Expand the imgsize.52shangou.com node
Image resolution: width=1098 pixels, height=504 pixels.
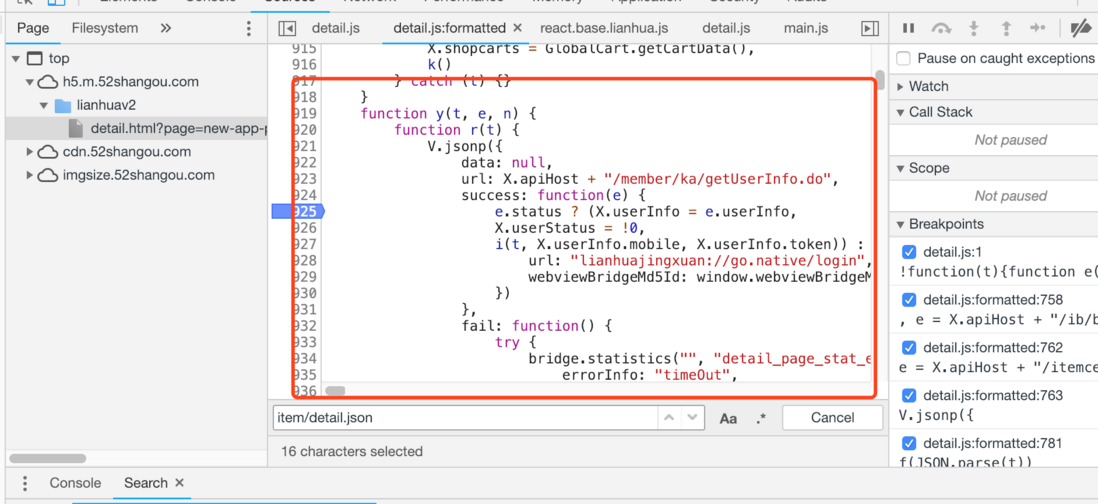(29, 175)
